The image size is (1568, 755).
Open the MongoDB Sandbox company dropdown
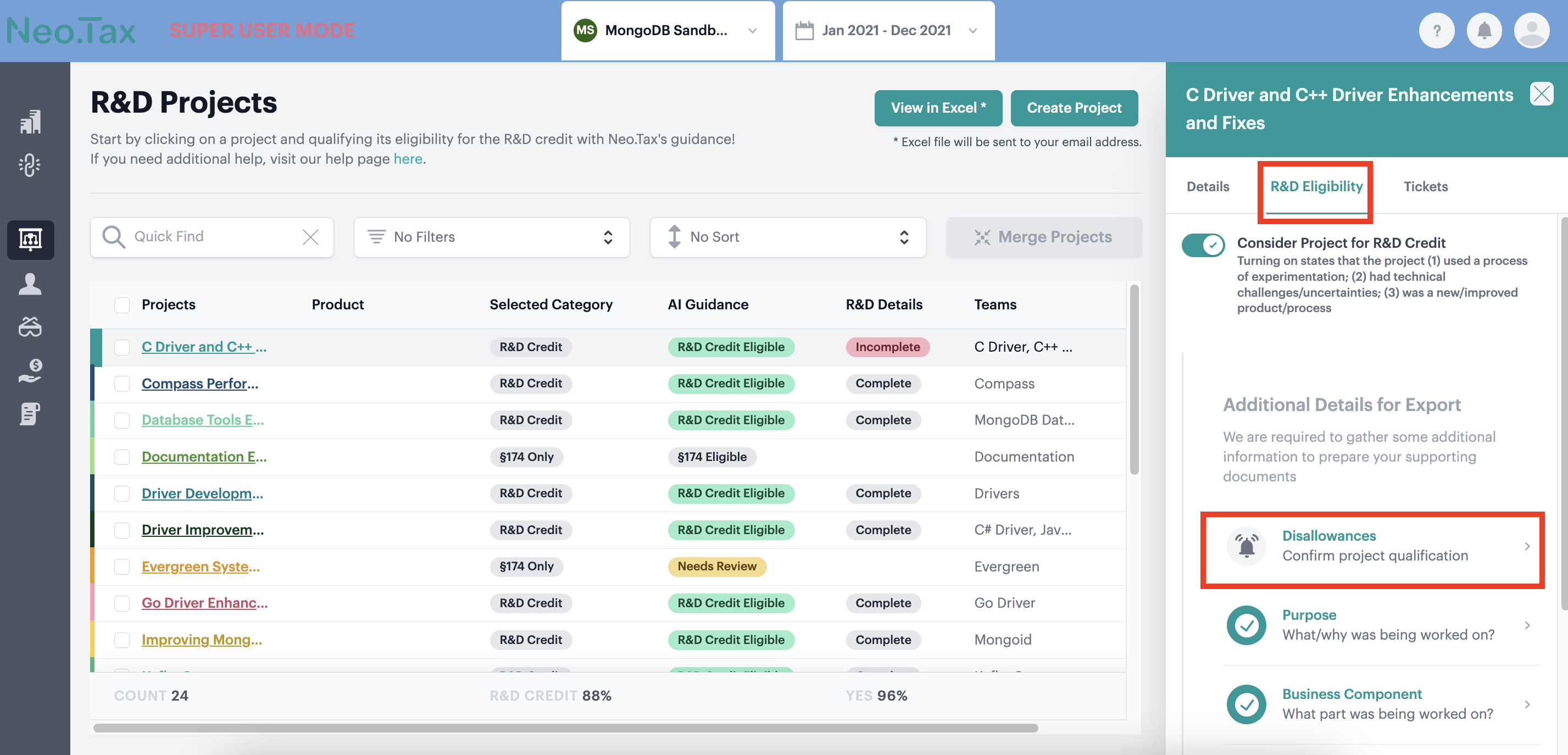(x=668, y=30)
